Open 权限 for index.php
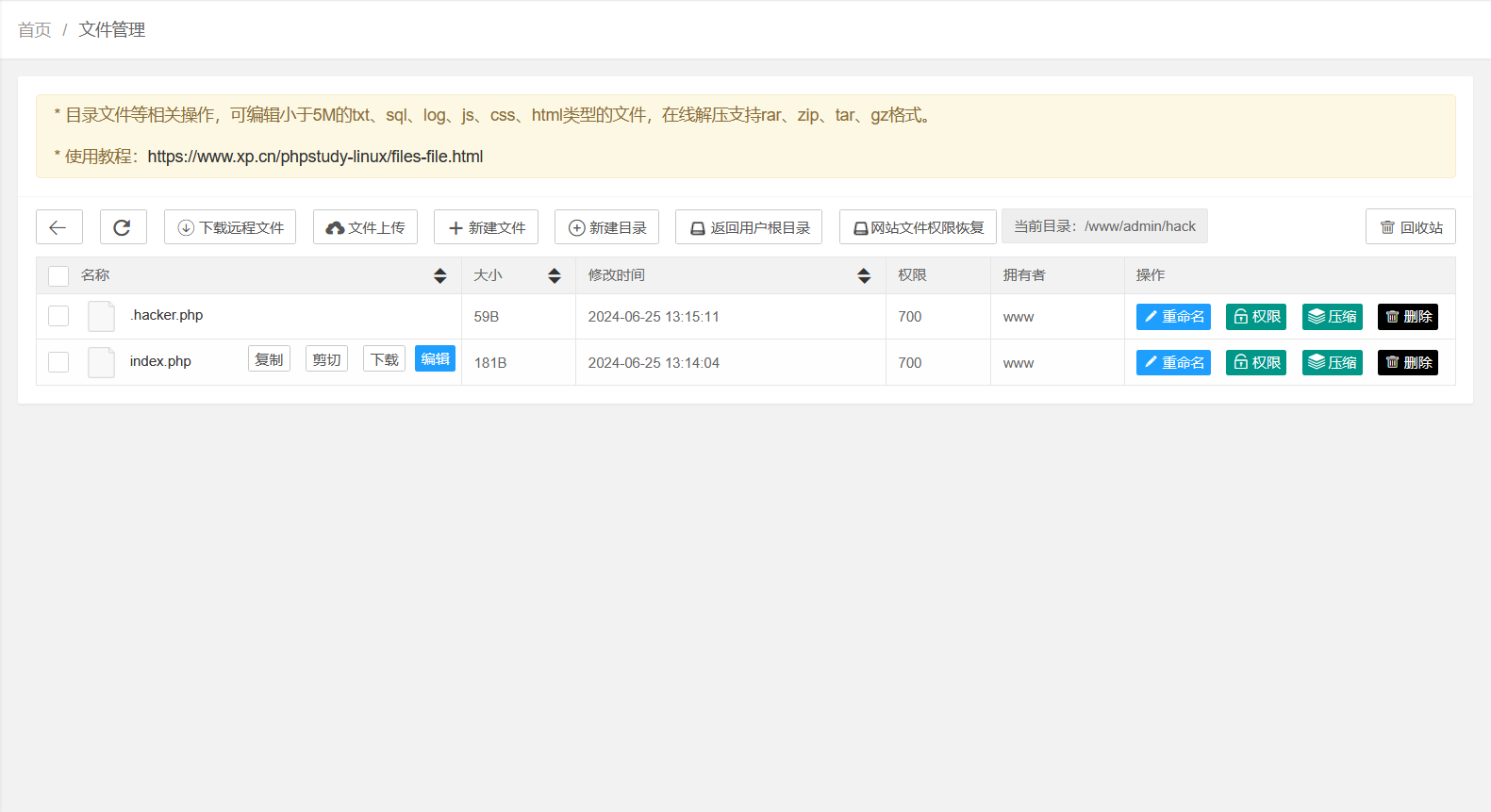1491x812 pixels. click(1256, 362)
